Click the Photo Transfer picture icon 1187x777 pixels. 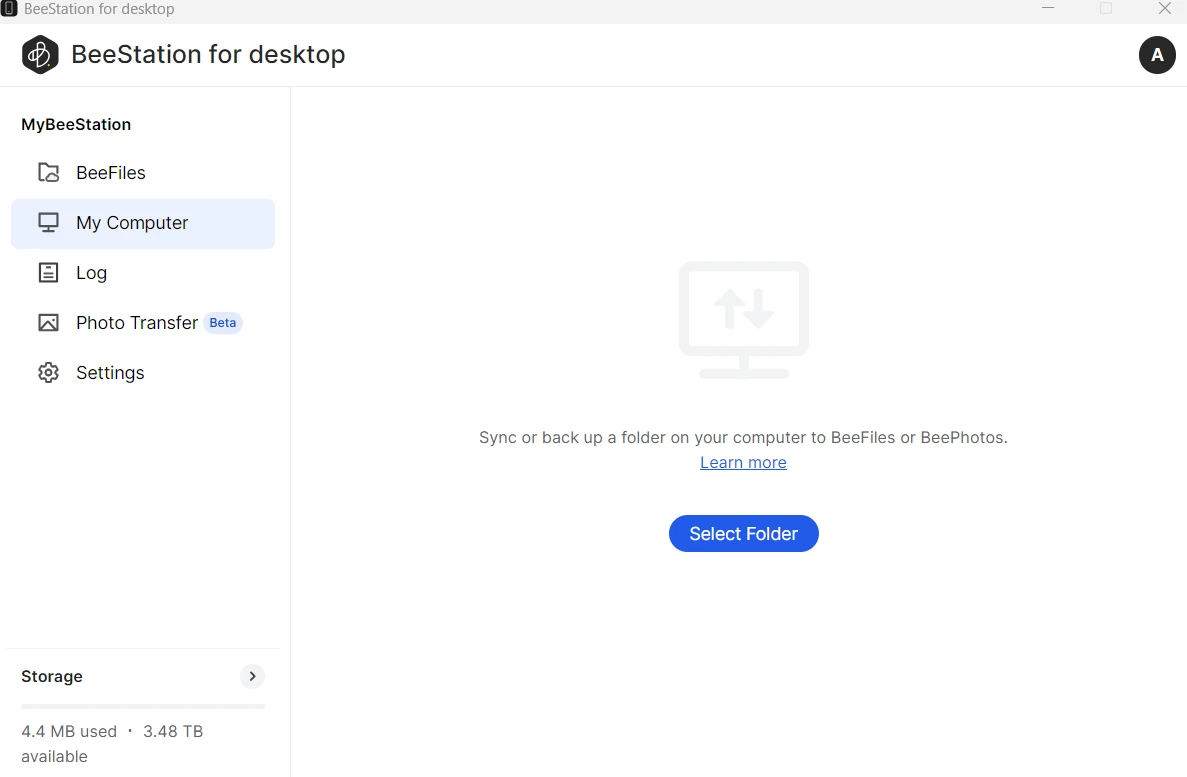coord(48,323)
